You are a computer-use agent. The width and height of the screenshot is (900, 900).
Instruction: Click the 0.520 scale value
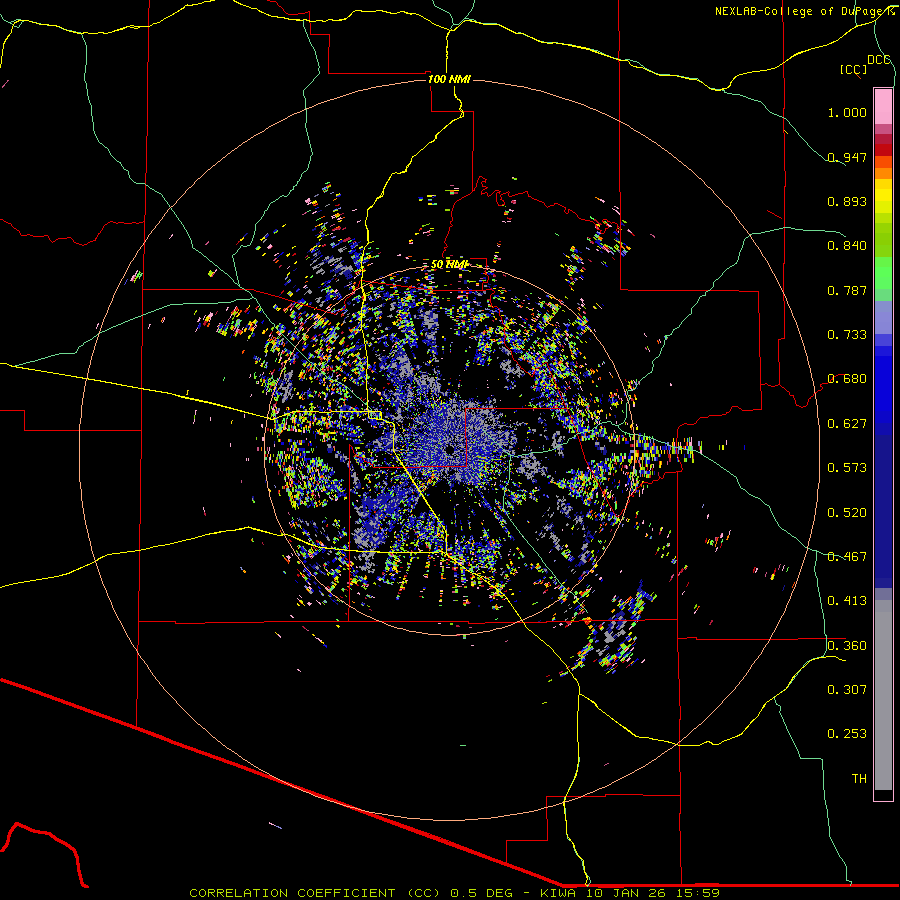point(847,513)
